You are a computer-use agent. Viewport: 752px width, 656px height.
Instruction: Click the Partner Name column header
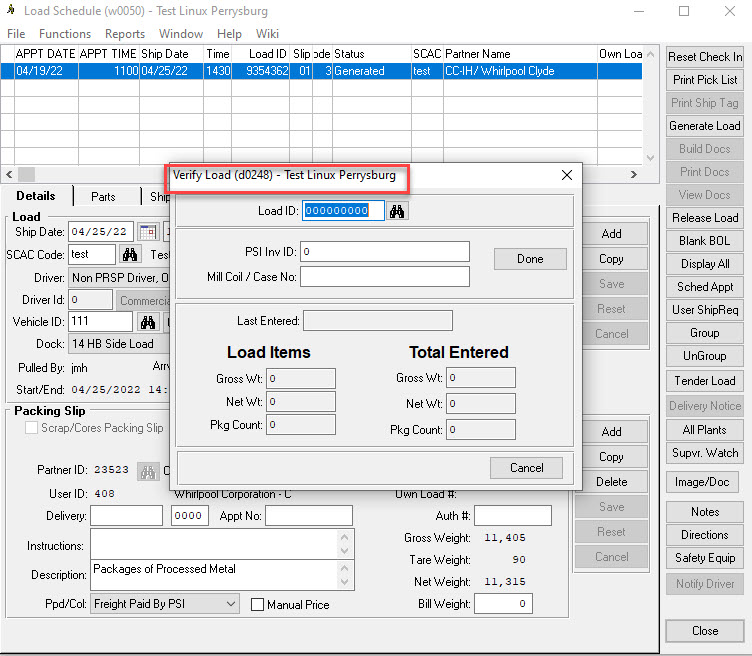[x=520, y=54]
